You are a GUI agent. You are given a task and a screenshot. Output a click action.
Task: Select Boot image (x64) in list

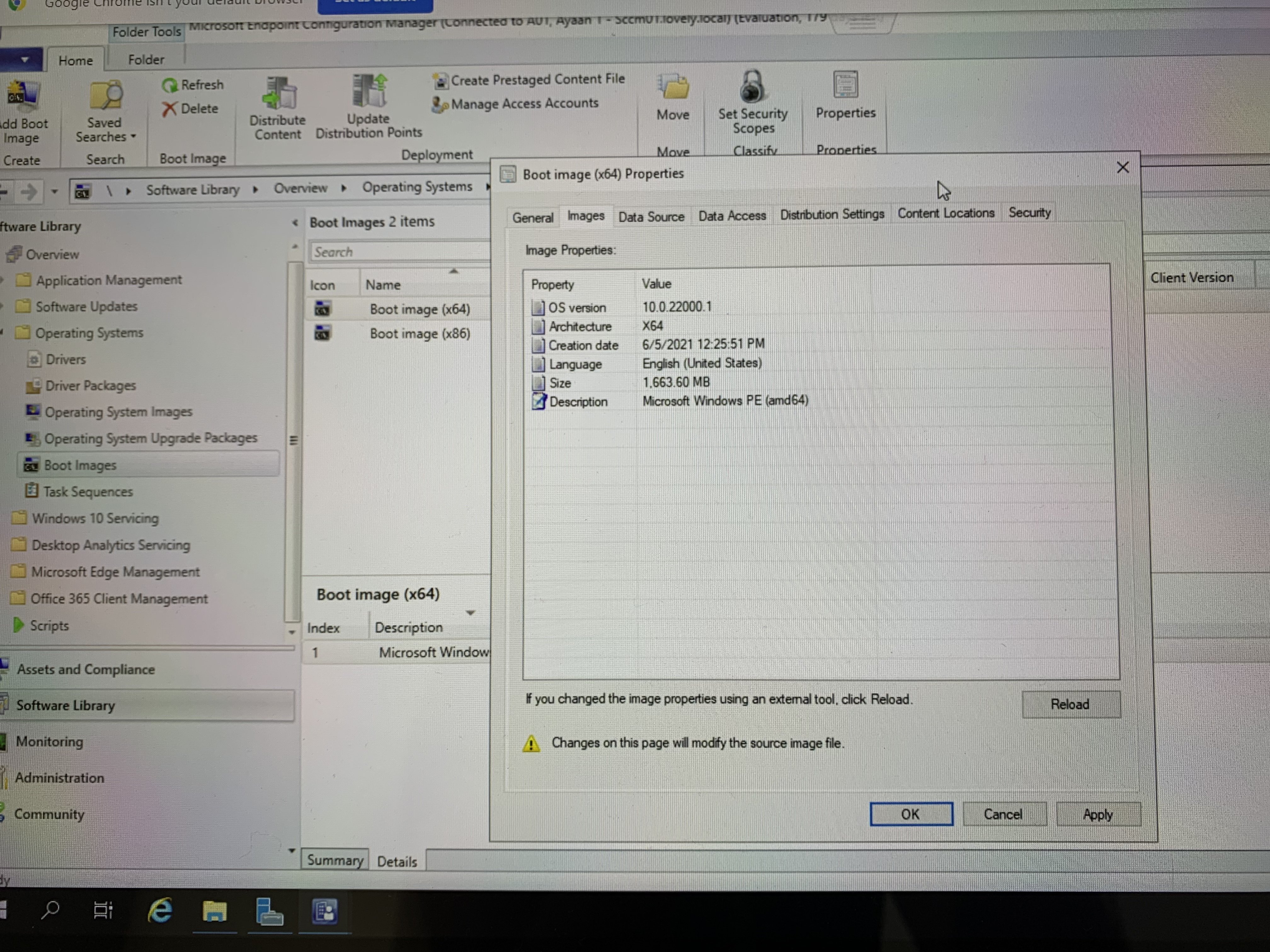point(398,309)
